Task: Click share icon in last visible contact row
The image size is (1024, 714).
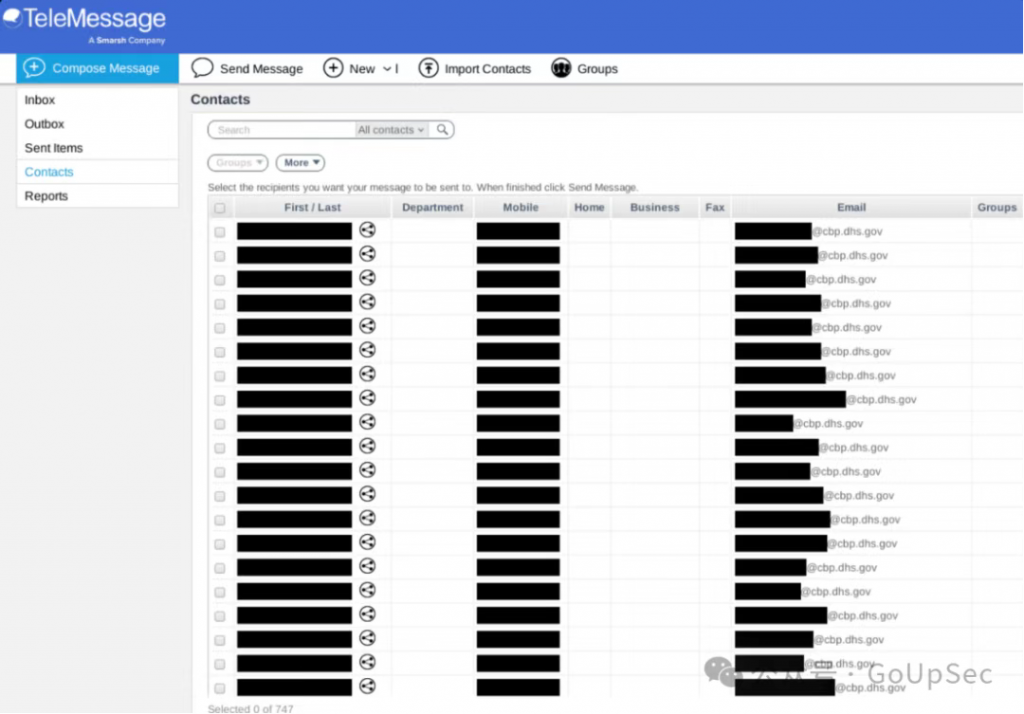Action: click(368, 686)
